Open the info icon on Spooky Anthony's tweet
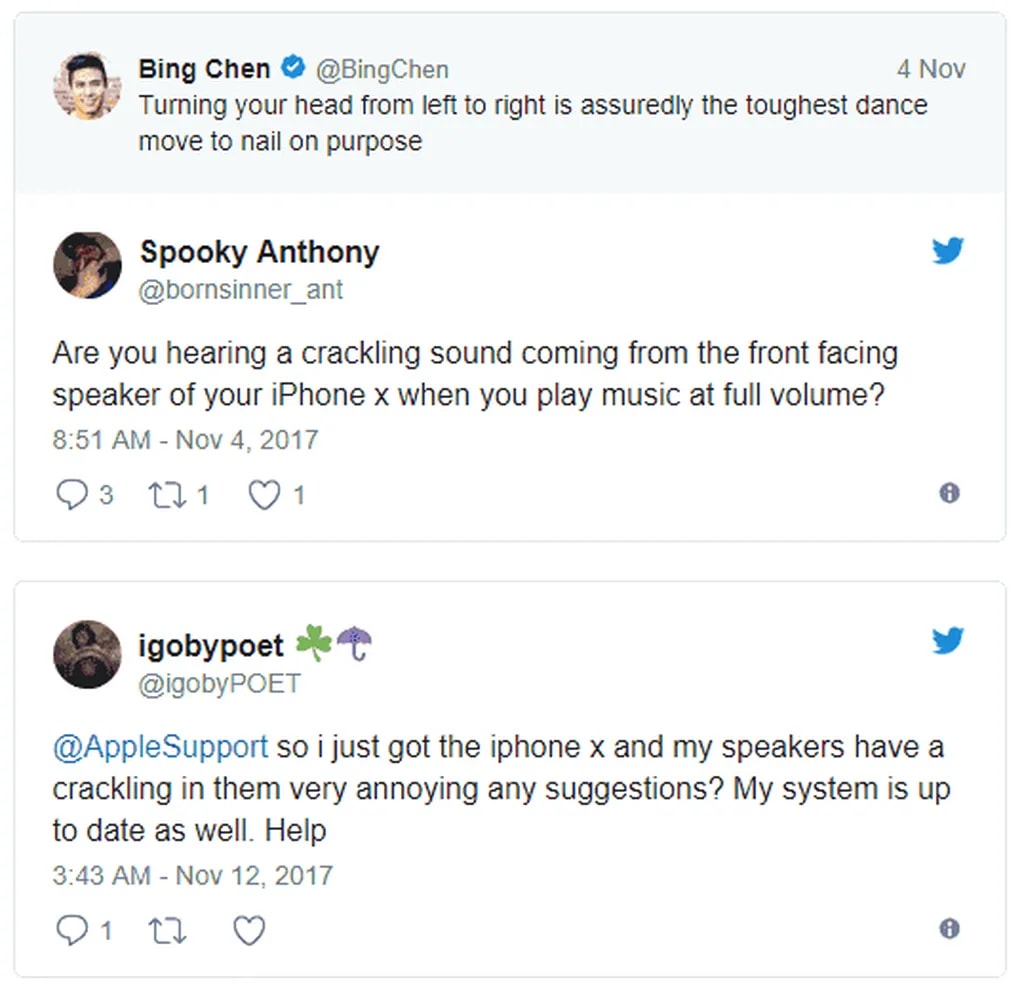The height and width of the screenshot is (997, 1024). click(x=949, y=493)
